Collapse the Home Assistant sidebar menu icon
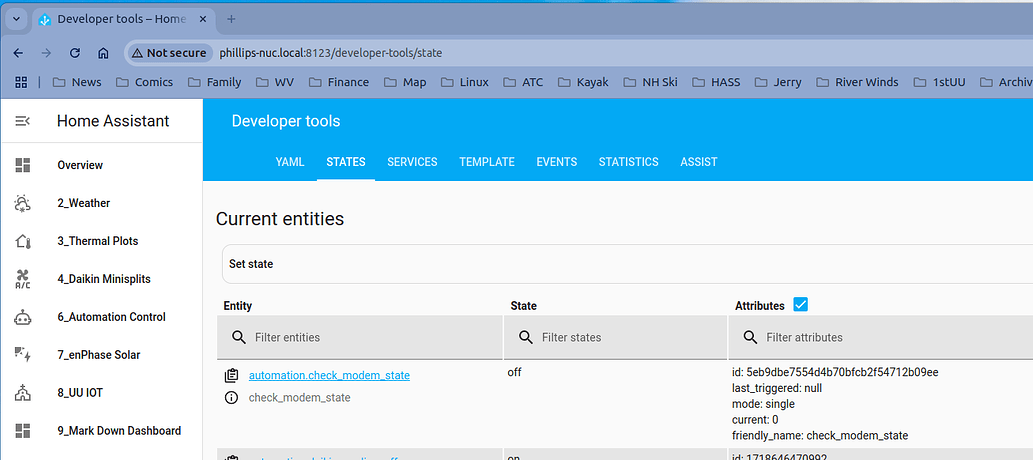Image resolution: width=1033 pixels, height=460 pixels. tap(22, 121)
